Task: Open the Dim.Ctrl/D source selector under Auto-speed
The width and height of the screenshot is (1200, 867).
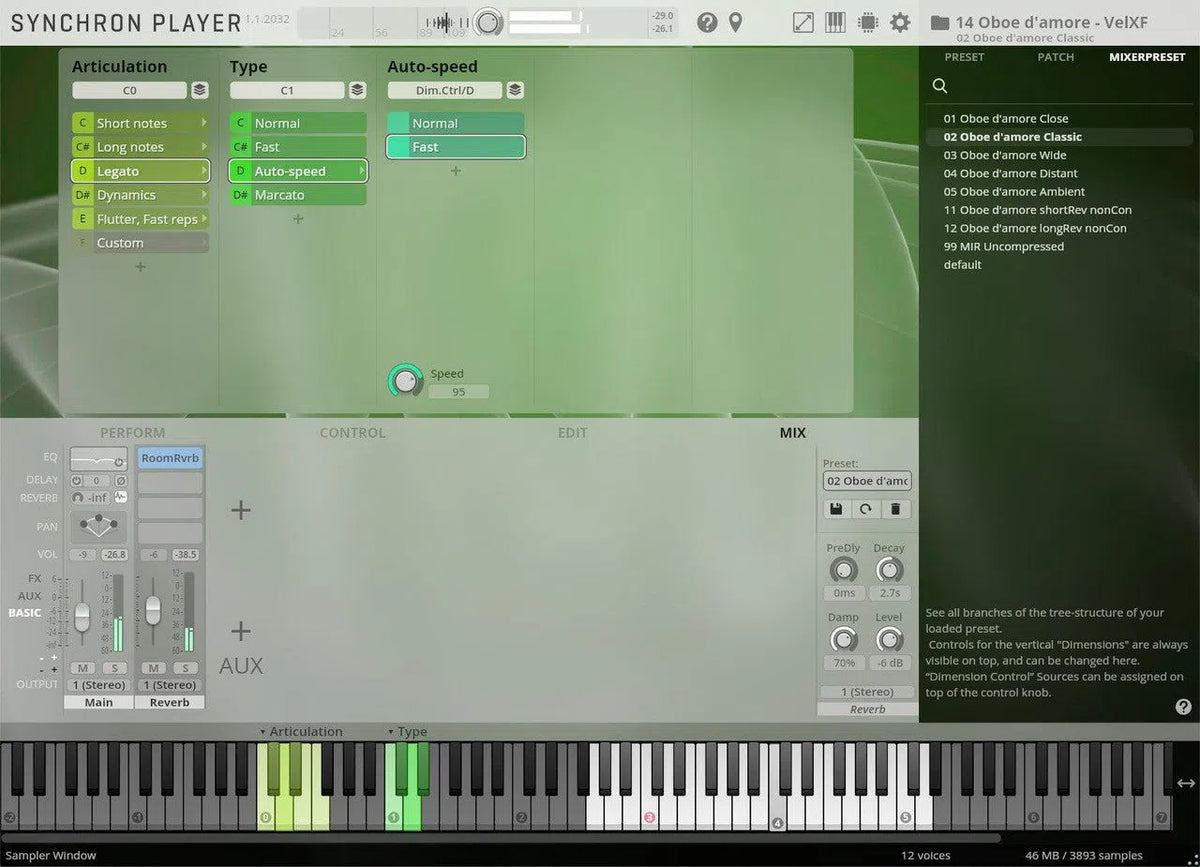Action: pyautogui.click(x=445, y=90)
